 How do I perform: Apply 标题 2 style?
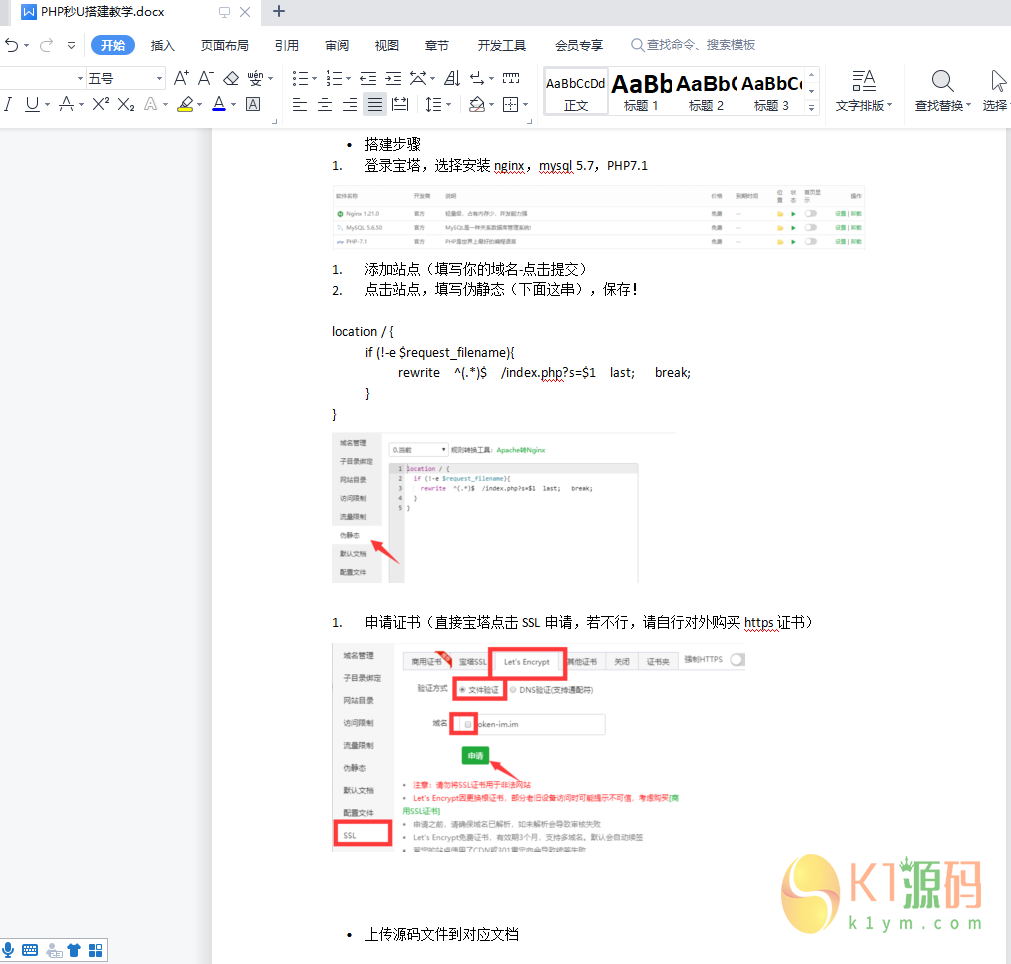point(706,92)
